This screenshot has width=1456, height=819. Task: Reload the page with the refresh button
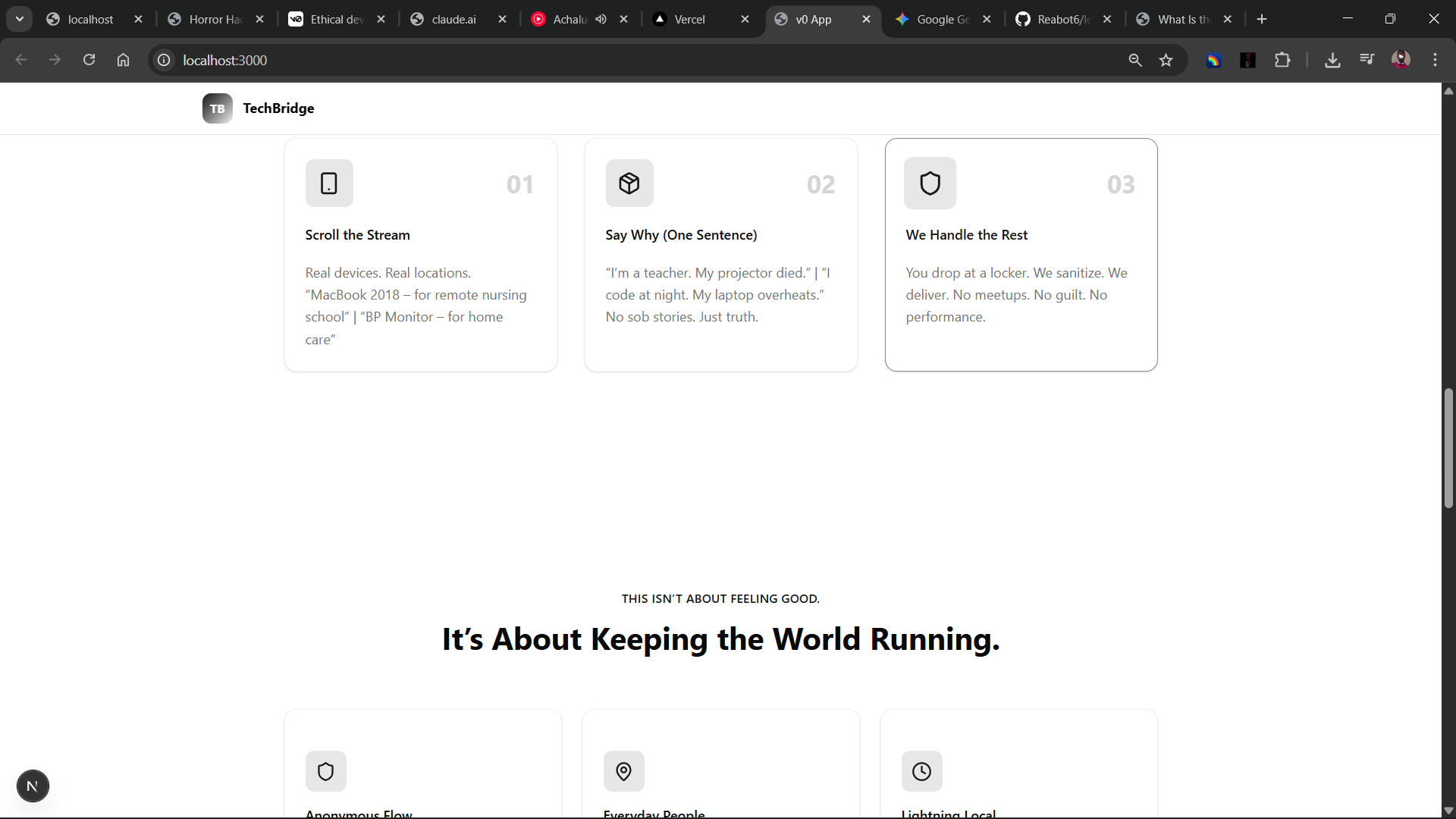(89, 61)
